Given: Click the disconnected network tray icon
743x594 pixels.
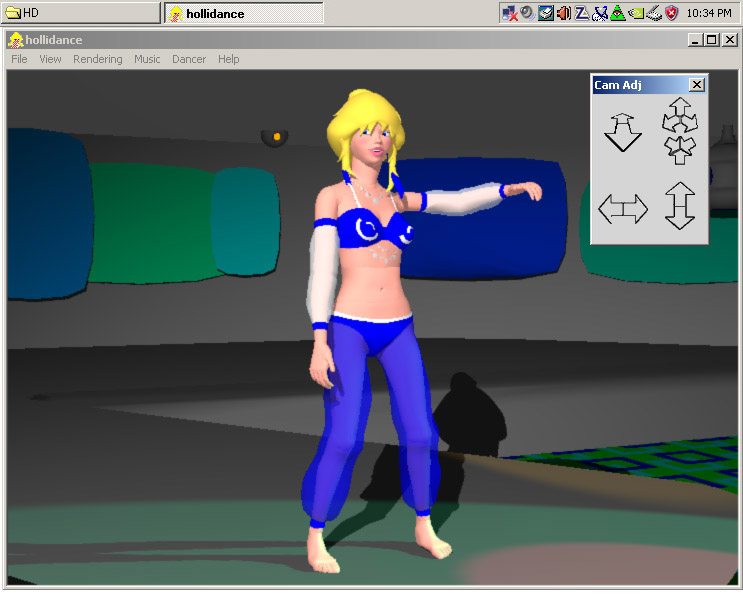Looking at the screenshot, I should click(510, 13).
